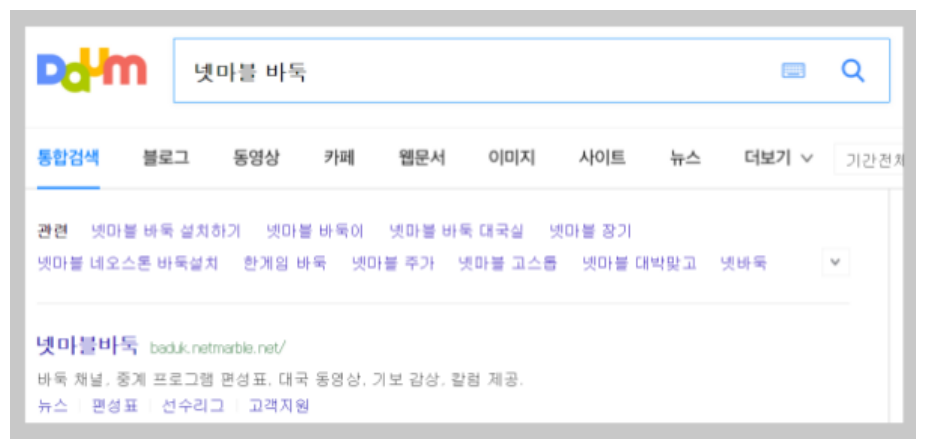925x447 pixels.
Task: Click related search 넷마블 바둑 설치하기
Action: pyautogui.click(x=166, y=231)
